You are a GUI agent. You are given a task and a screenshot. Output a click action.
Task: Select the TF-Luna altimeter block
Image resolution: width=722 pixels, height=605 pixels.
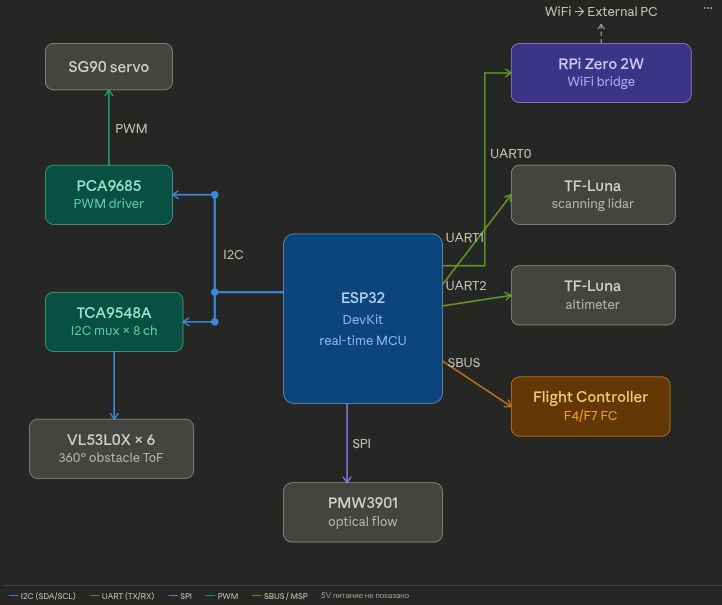point(593,295)
